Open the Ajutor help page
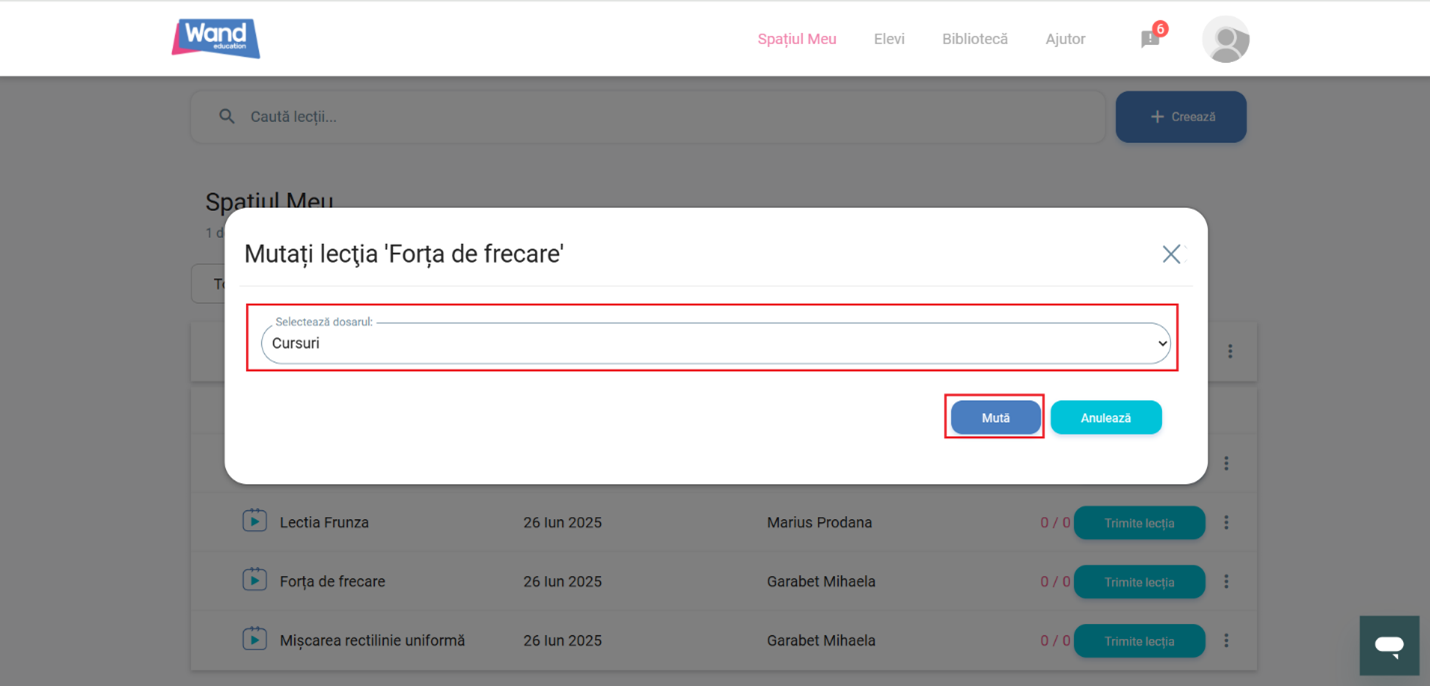 click(x=1065, y=39)
